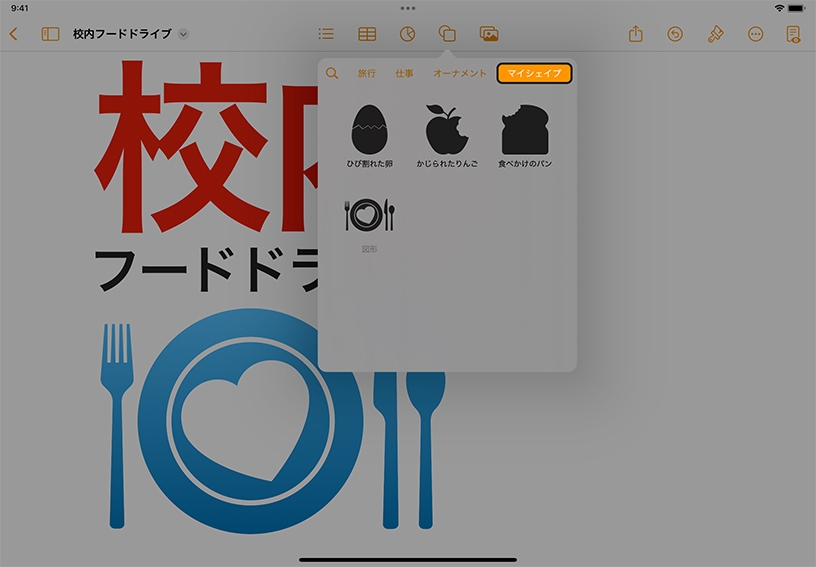The image size is (816, 567).
Task: Open the table insert icon
Action: pos(367,34)
